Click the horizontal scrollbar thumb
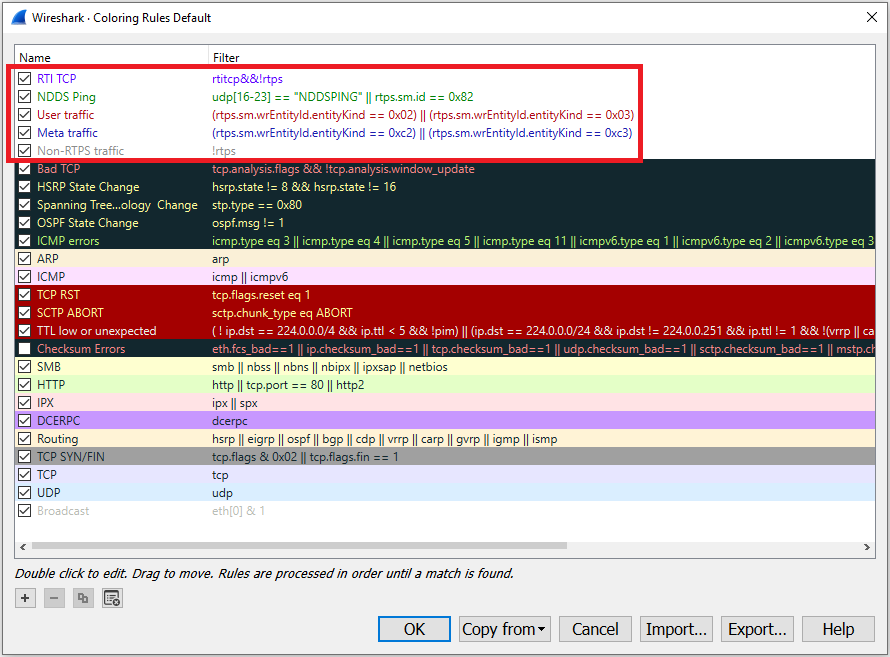Viewport: 890px width, 657px height. pos(299,546)
